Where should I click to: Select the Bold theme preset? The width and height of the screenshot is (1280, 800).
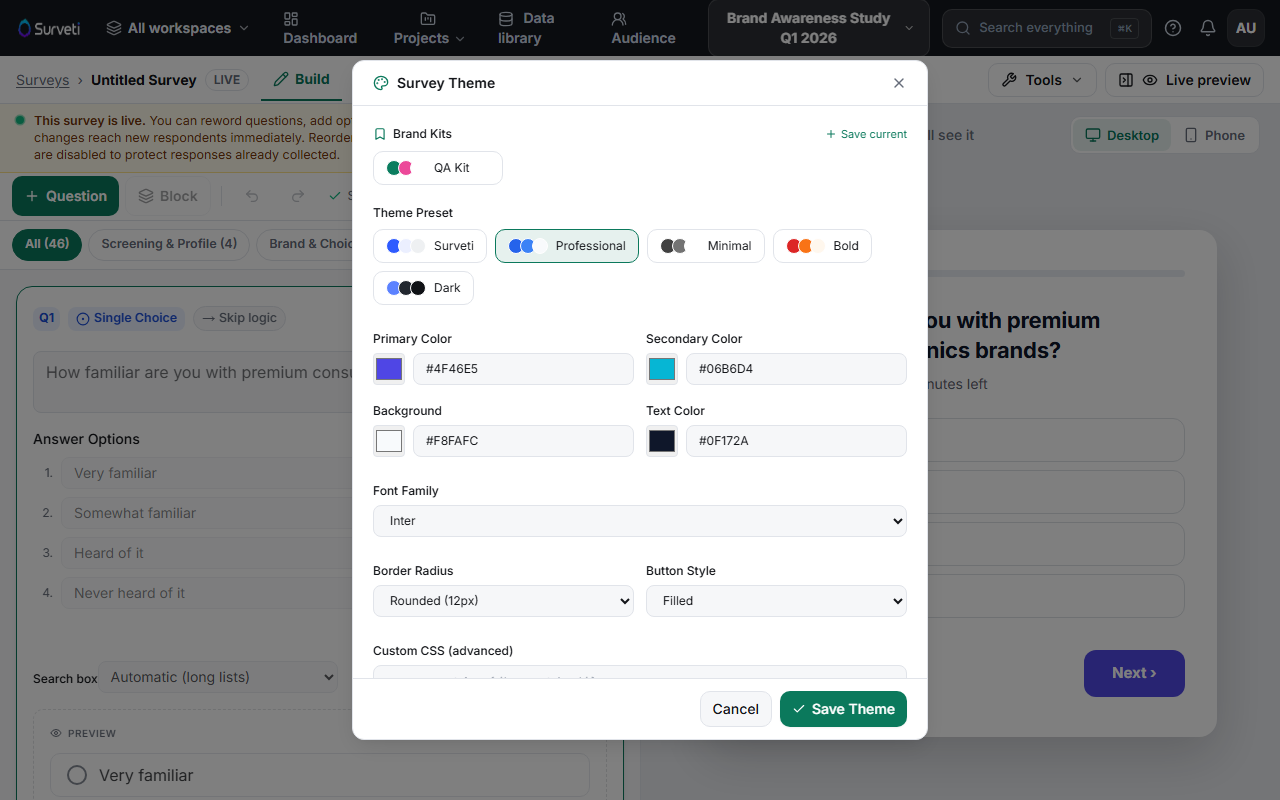coord(822,246)
